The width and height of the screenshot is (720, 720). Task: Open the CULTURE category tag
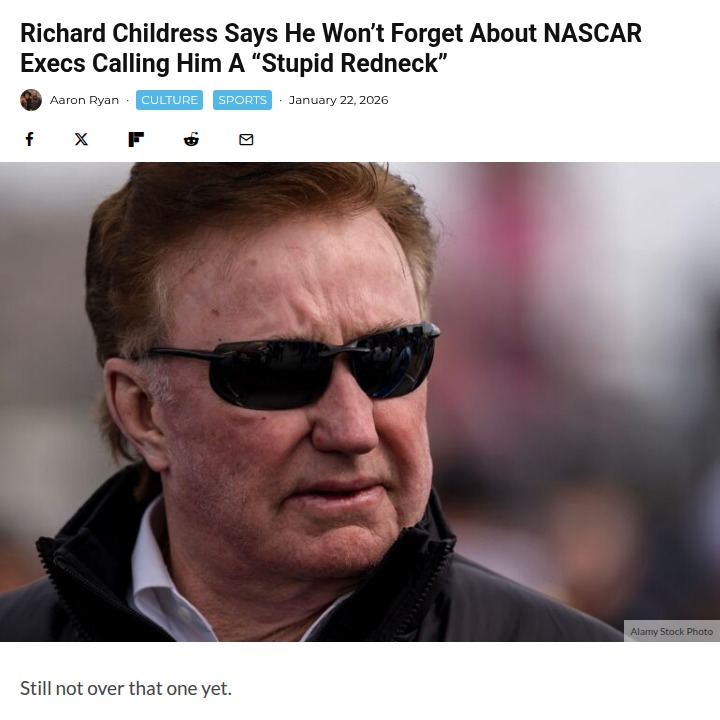coord(169,100)
